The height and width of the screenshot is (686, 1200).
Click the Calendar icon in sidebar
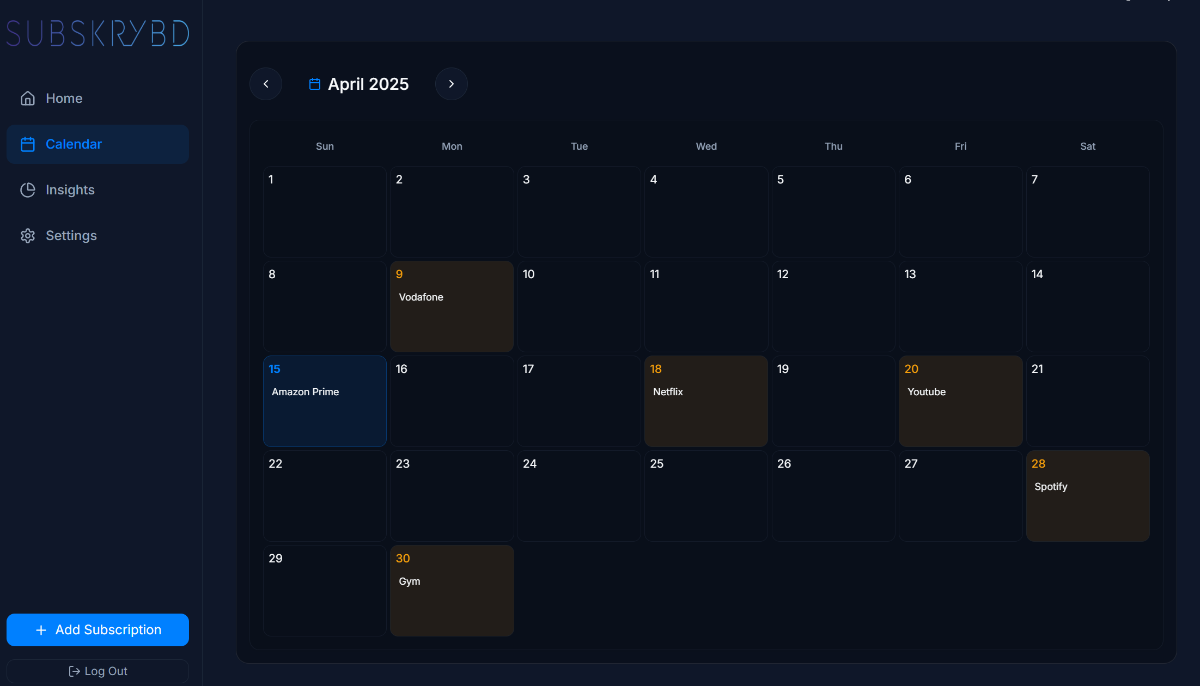(x=28, y=144)
